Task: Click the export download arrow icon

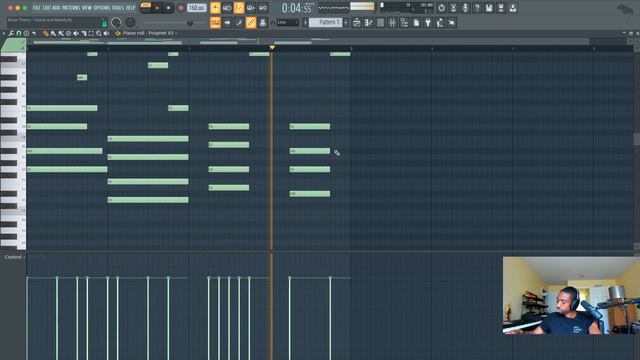Action: (513, 8)
